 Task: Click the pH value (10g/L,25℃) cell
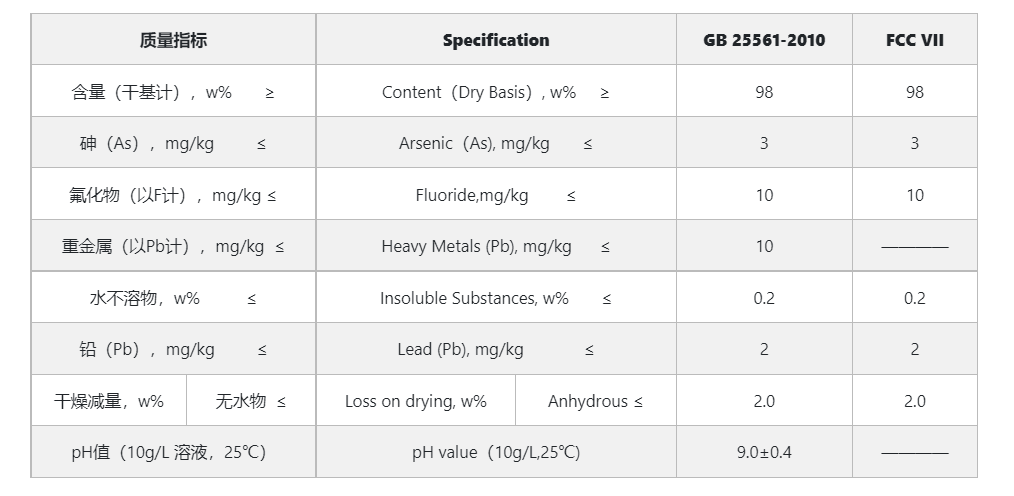coord(496,452)
